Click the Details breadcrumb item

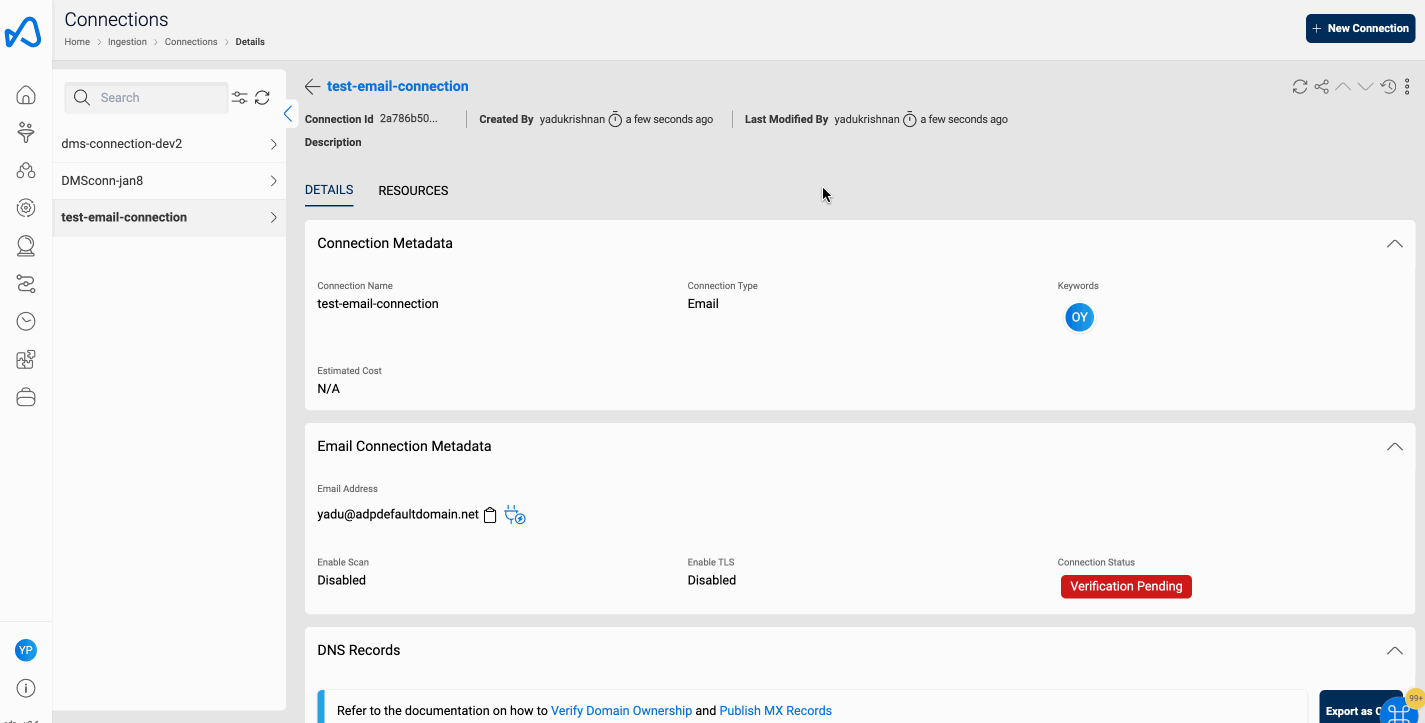250,42
